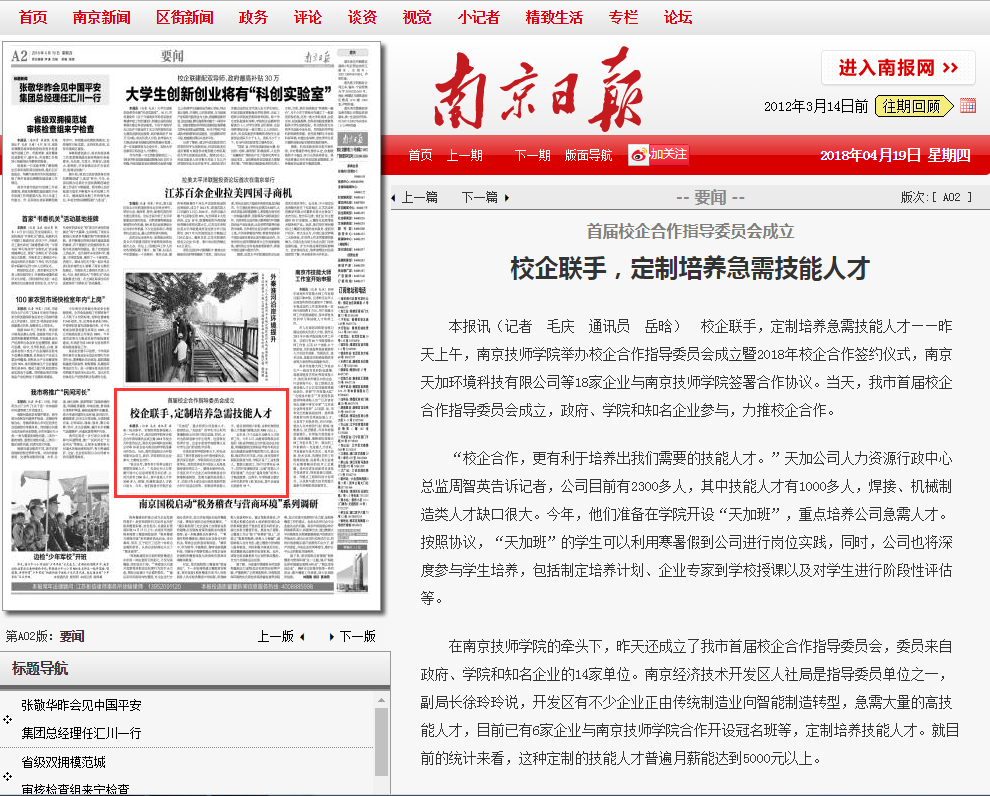Open the calendar icon beside 往期回顾
The height and width of the screenshot is (796, 990).
tap(967, 106)
